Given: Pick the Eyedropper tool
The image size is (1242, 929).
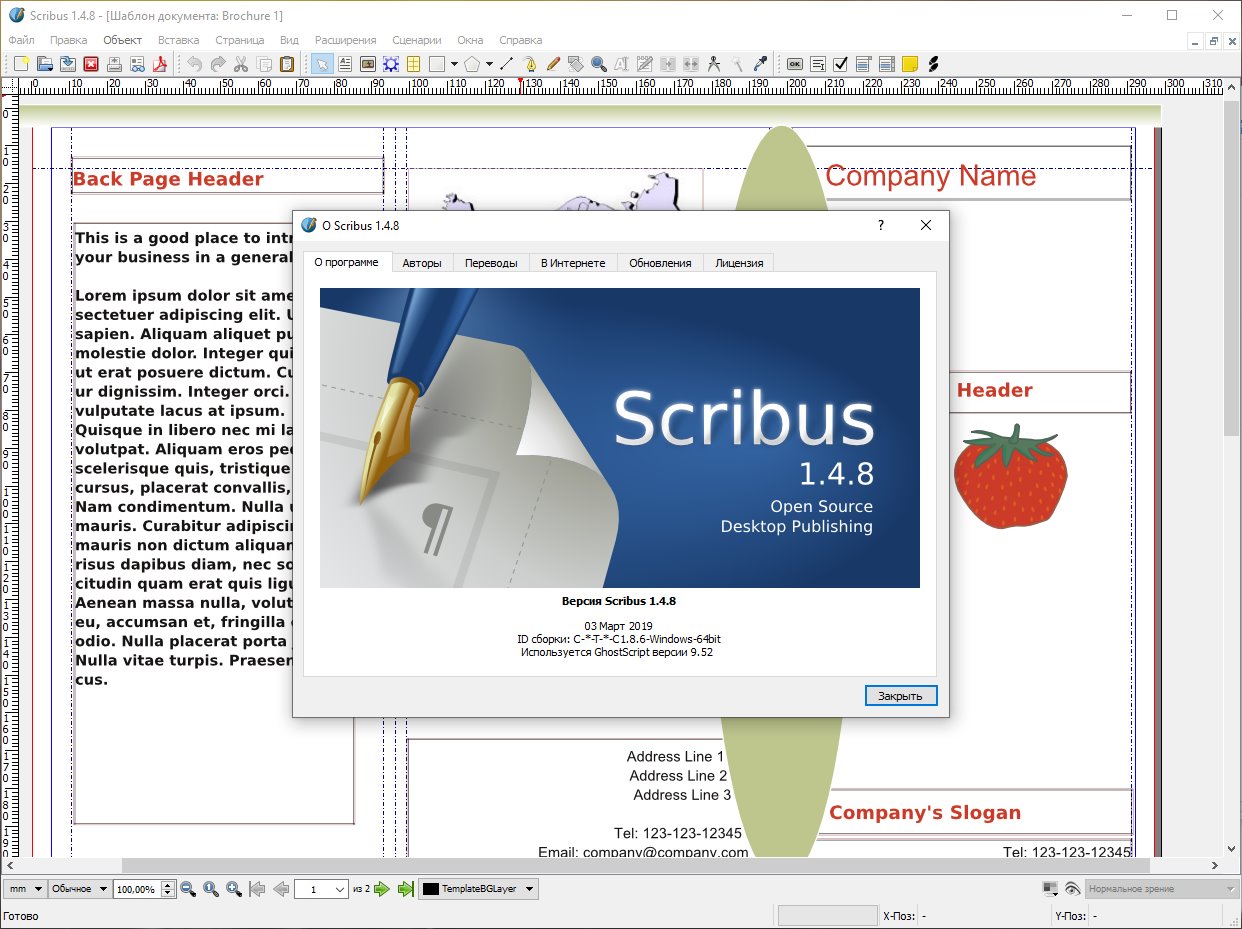Looking at the screenshot, I should tap(760, 65).
